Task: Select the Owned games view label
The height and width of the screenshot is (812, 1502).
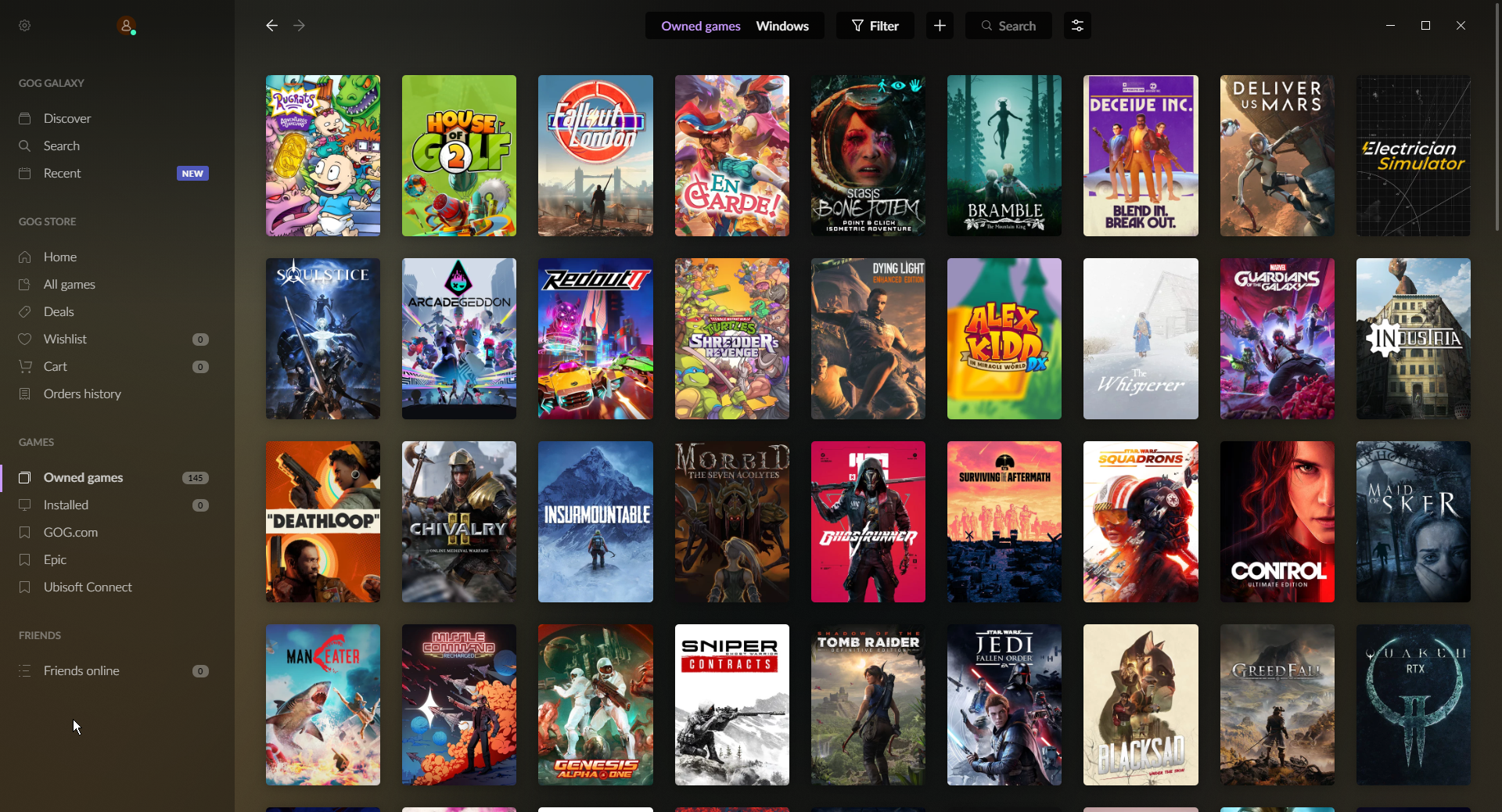Action: (701, 26)
